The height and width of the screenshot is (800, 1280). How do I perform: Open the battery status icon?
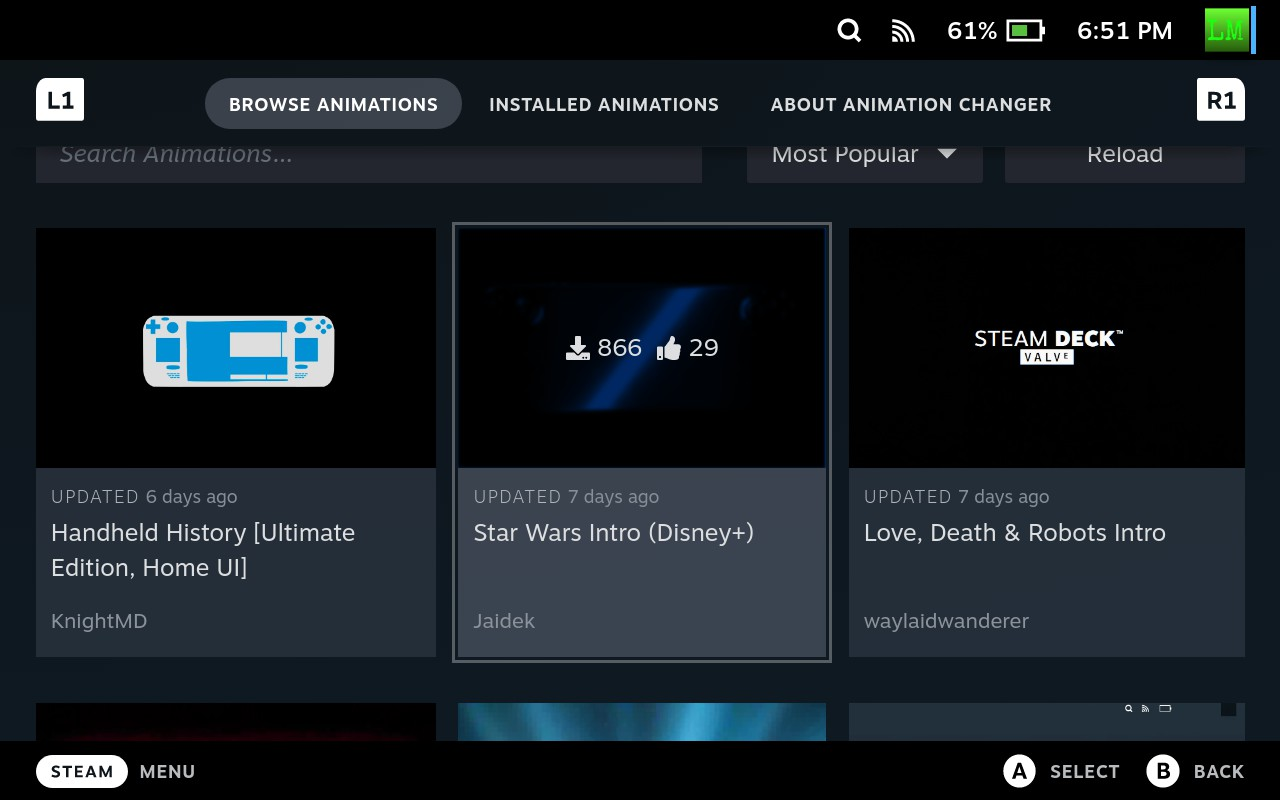coord(1025,31)
